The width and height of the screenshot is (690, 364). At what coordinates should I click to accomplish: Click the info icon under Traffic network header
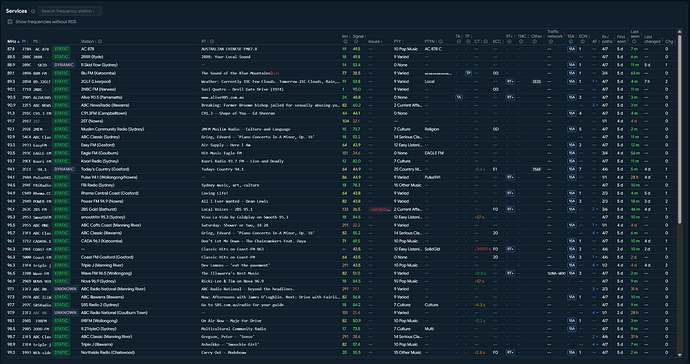(x=550, y=42)
